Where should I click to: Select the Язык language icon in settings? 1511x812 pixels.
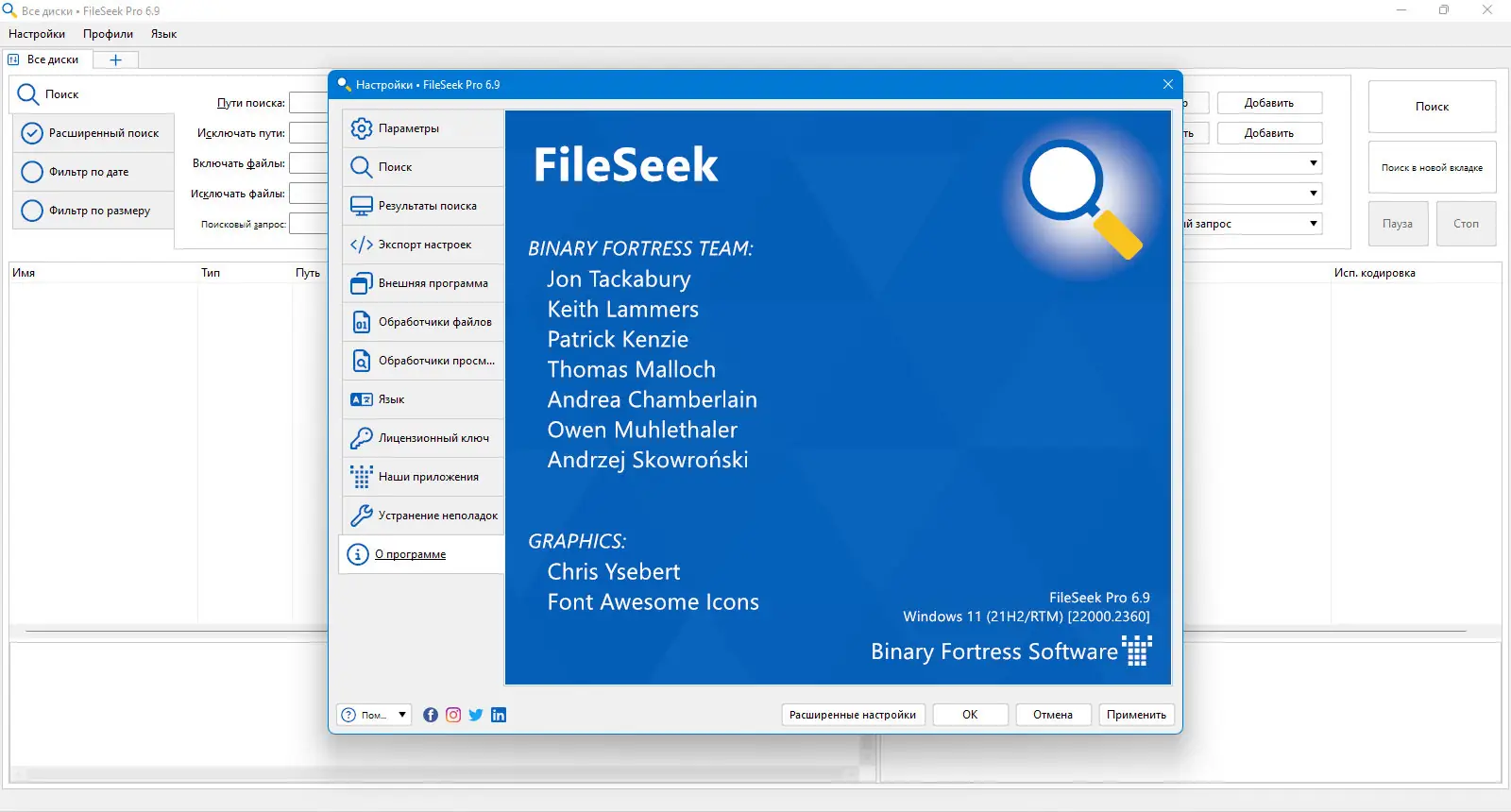(362, 399)
